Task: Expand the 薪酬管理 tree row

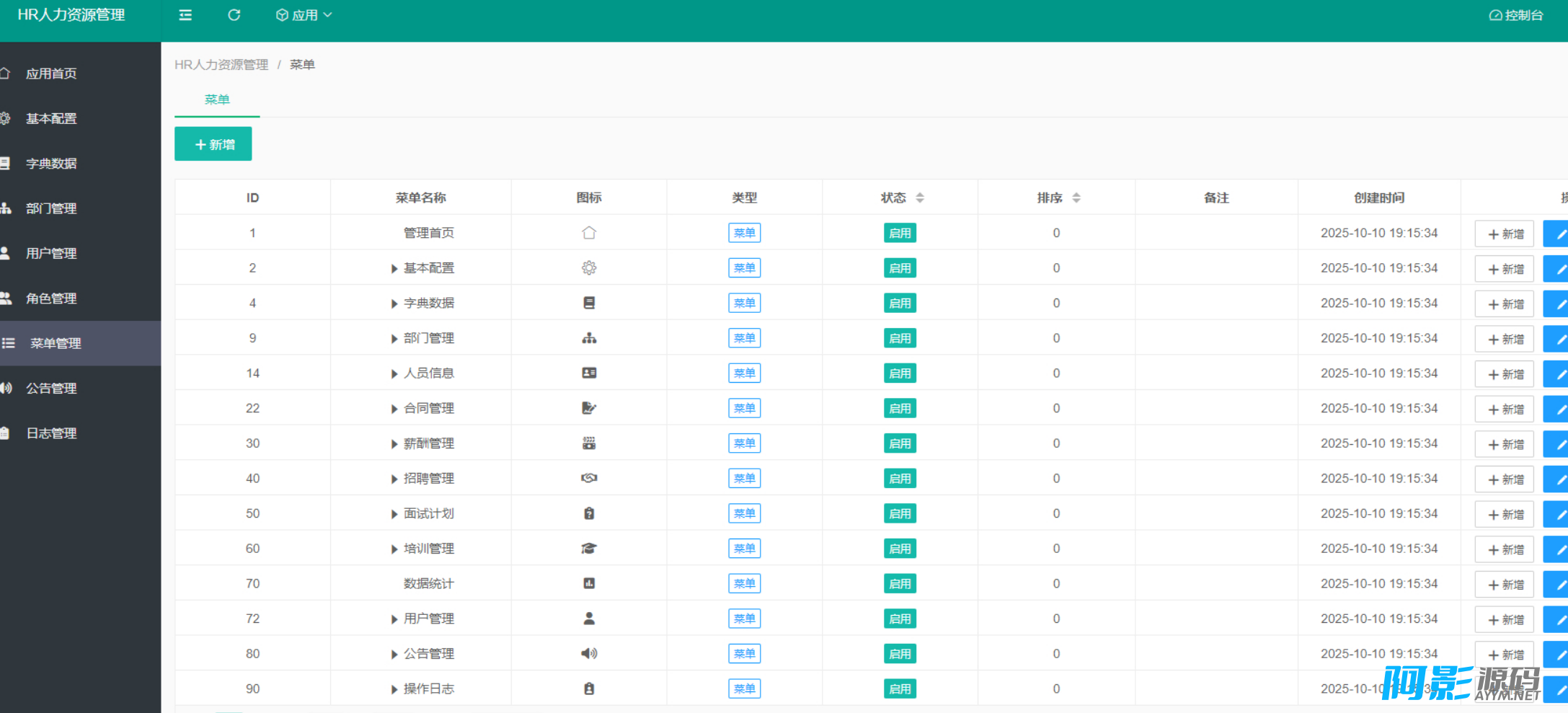Action: 394,444
